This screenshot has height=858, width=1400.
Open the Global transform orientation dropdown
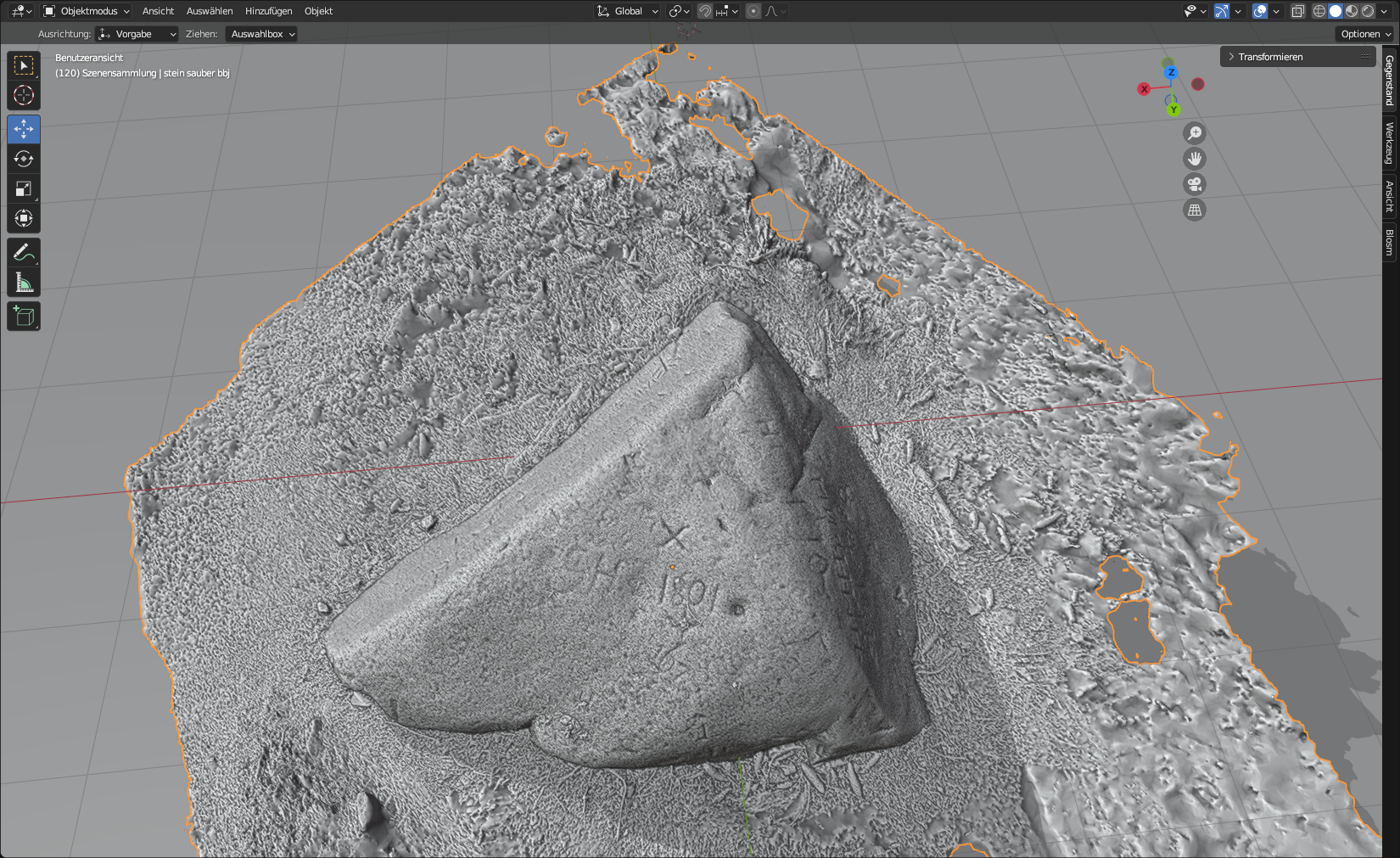point(628,11)
